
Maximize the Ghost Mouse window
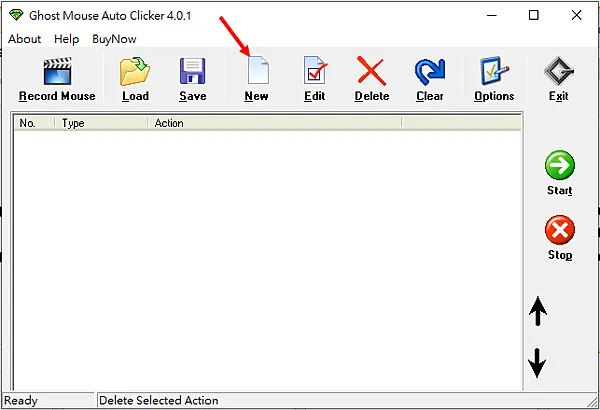point(533,15)
